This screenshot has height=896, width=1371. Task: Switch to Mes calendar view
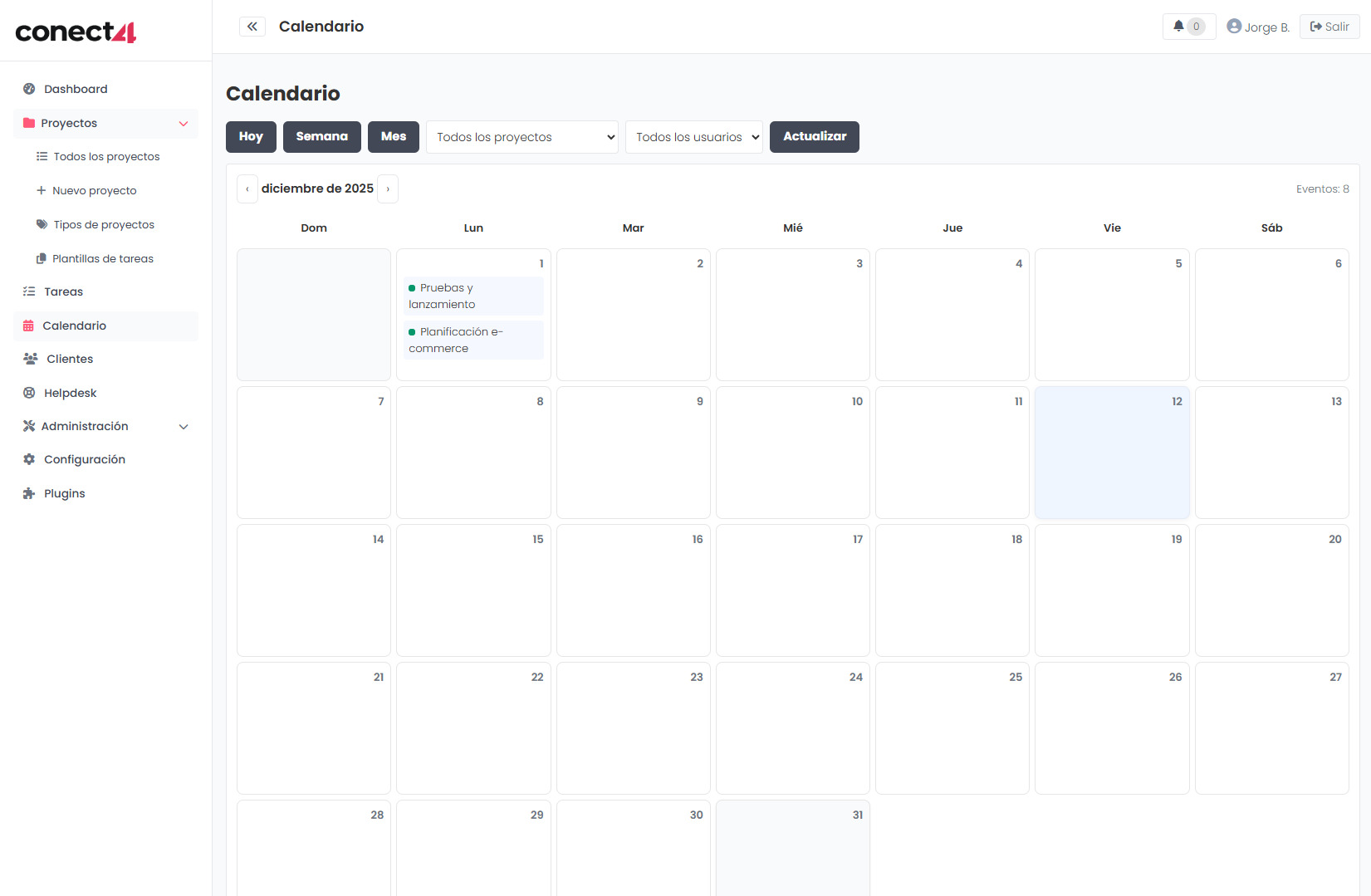click(x=394, y=137)
